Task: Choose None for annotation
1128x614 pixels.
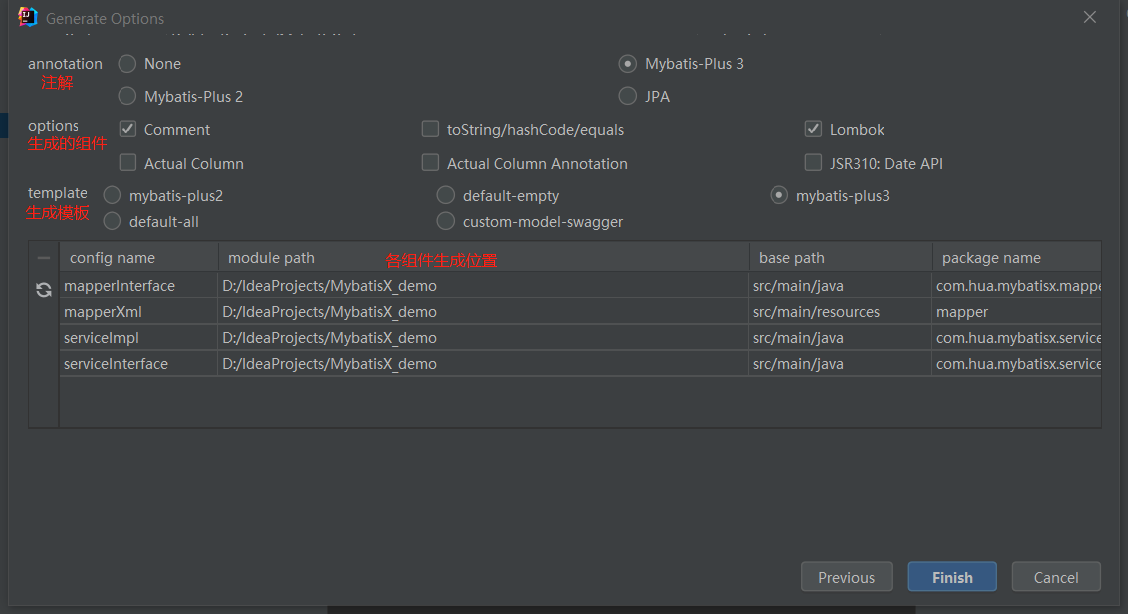Action: [127, 63]
